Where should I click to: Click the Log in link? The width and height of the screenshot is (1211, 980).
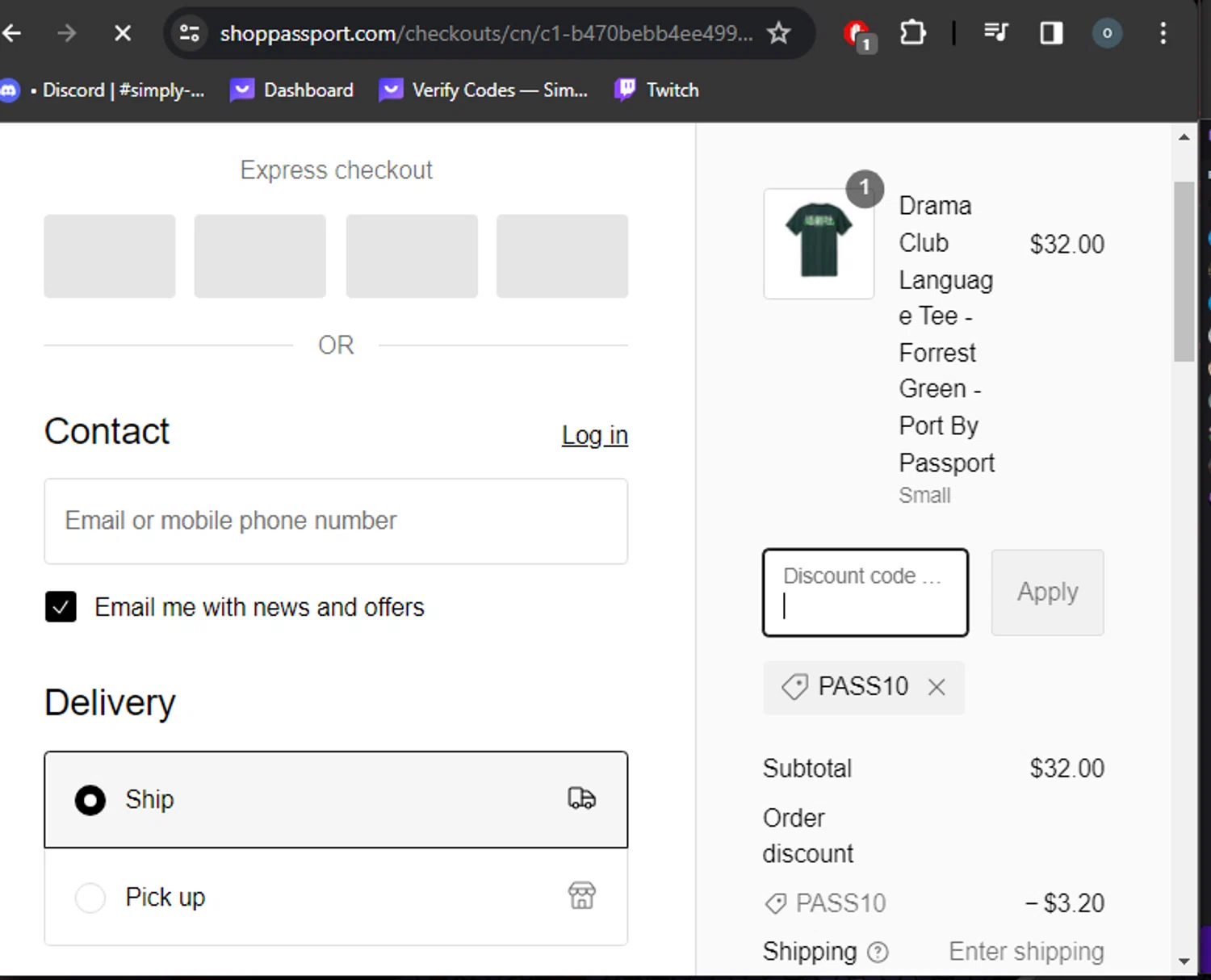tap(594, 435)
